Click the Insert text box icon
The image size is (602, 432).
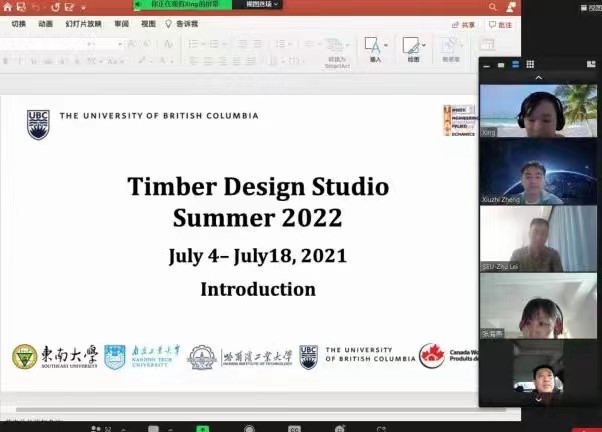coord(371,47)
